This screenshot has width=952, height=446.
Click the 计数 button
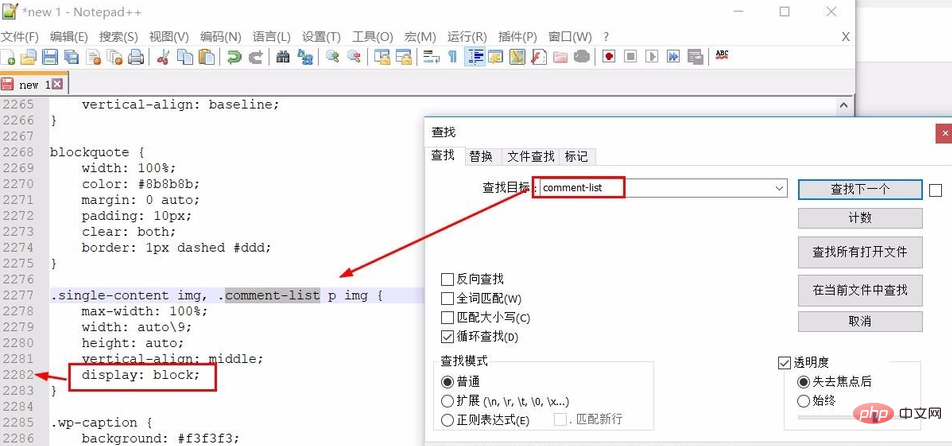[x=859, y=218]
